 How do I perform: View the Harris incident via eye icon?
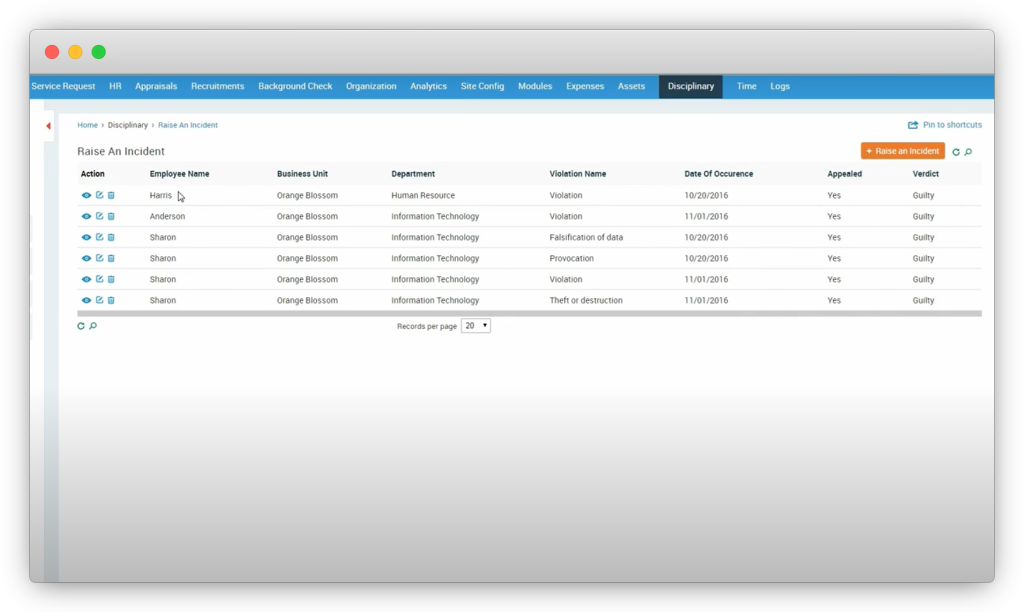pyautogui.click(x=86, y=196)
